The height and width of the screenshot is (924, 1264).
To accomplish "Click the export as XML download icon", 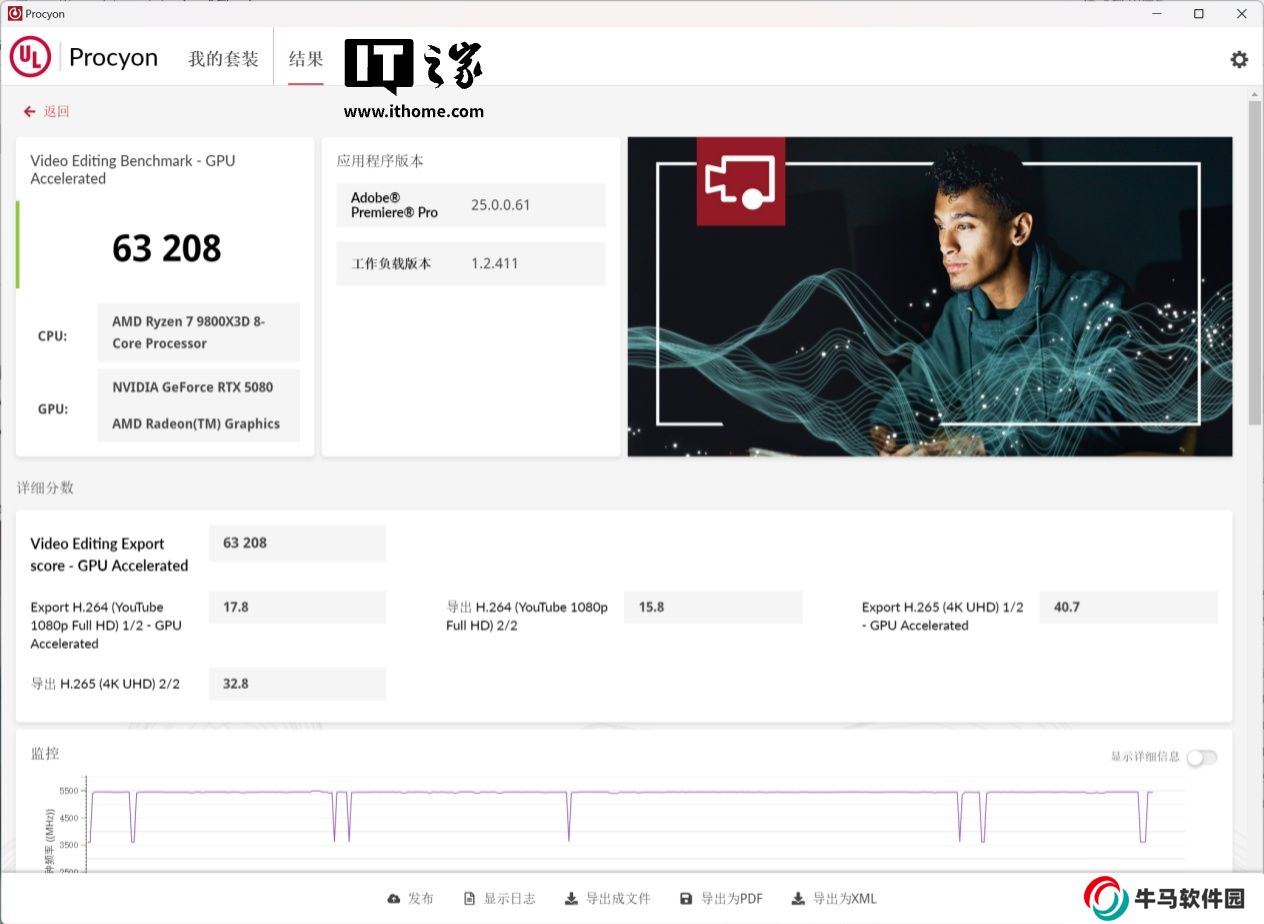I will coord(798,899).
